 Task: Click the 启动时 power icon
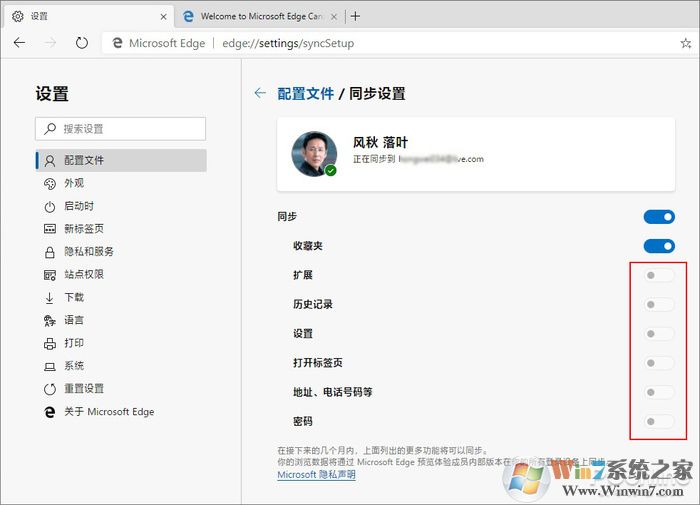(50, 206)
